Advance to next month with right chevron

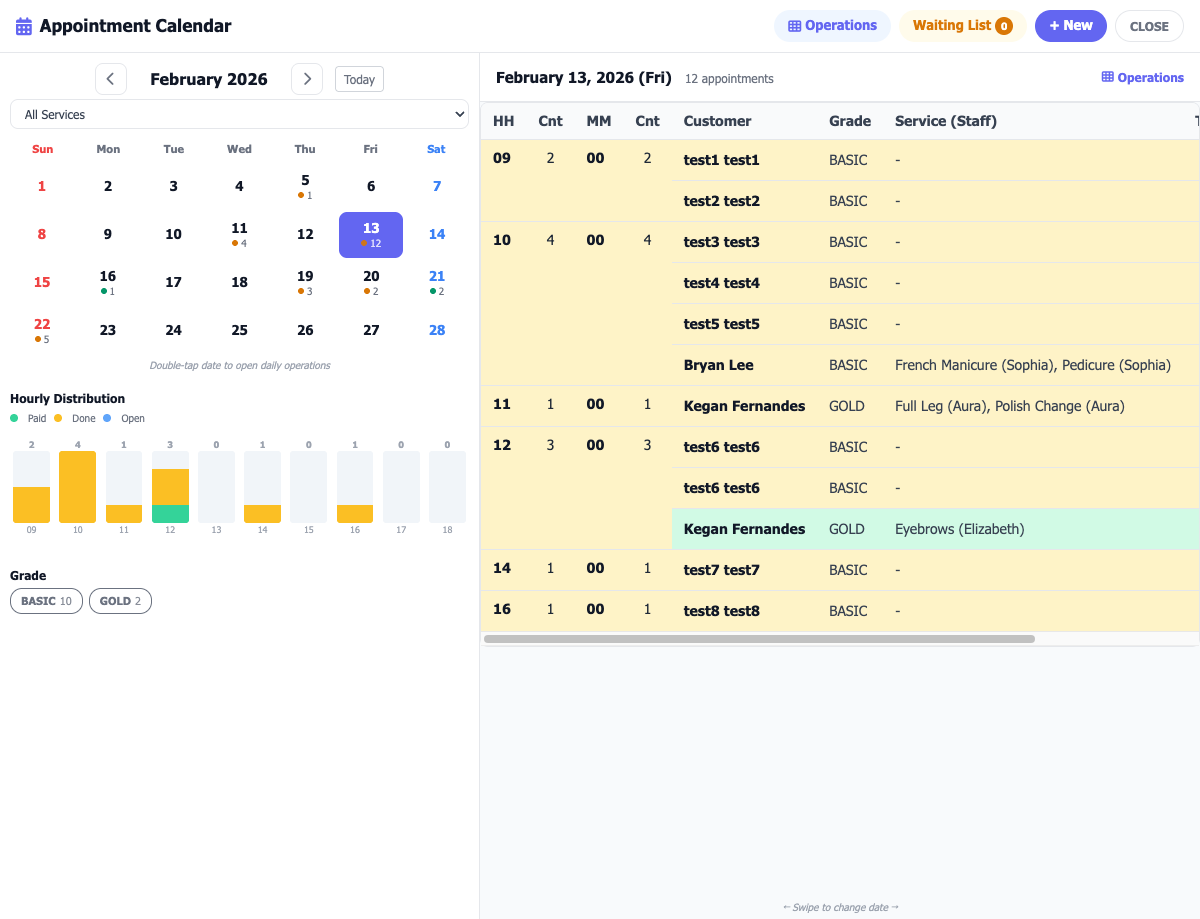307,78
